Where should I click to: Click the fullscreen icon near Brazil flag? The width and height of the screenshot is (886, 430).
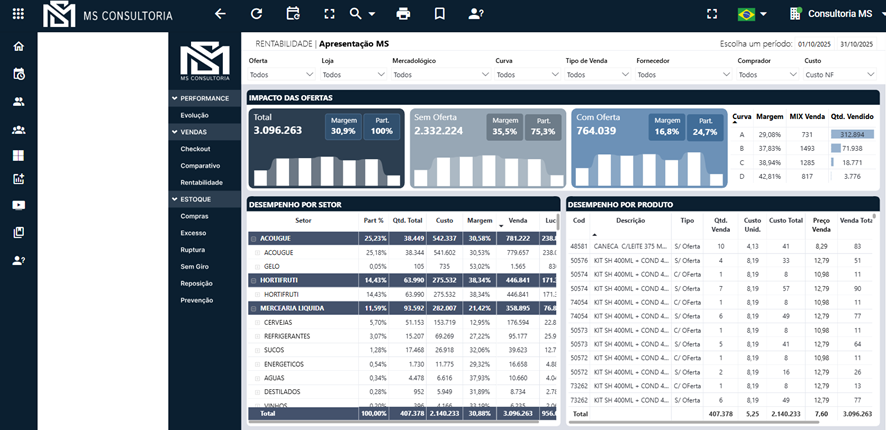click(712, 14)
